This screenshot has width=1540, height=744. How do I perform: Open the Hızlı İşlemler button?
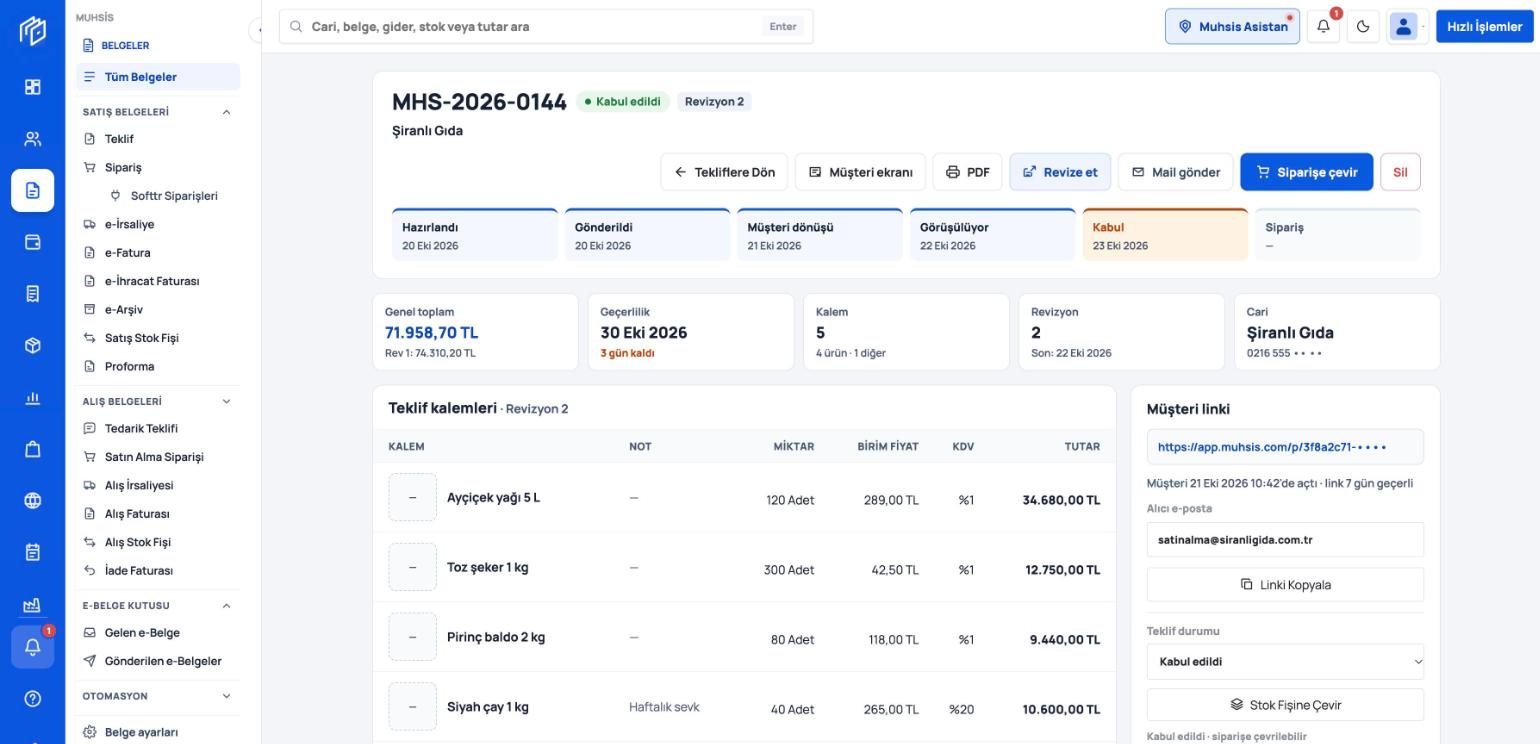click(1484, 27)
